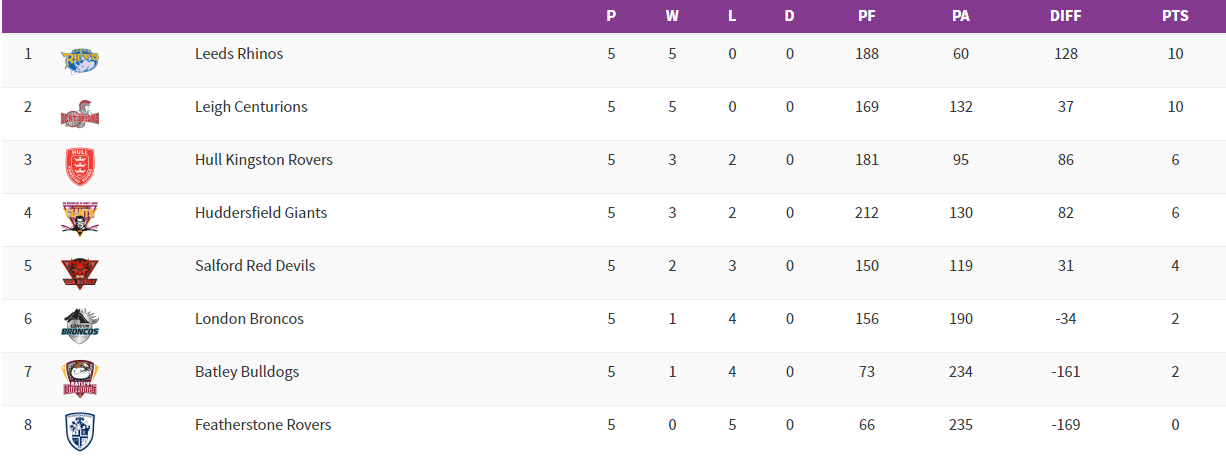The image size is (1226, 474).
Task: Select the London Broncos team name
Action: pos(249,319)
